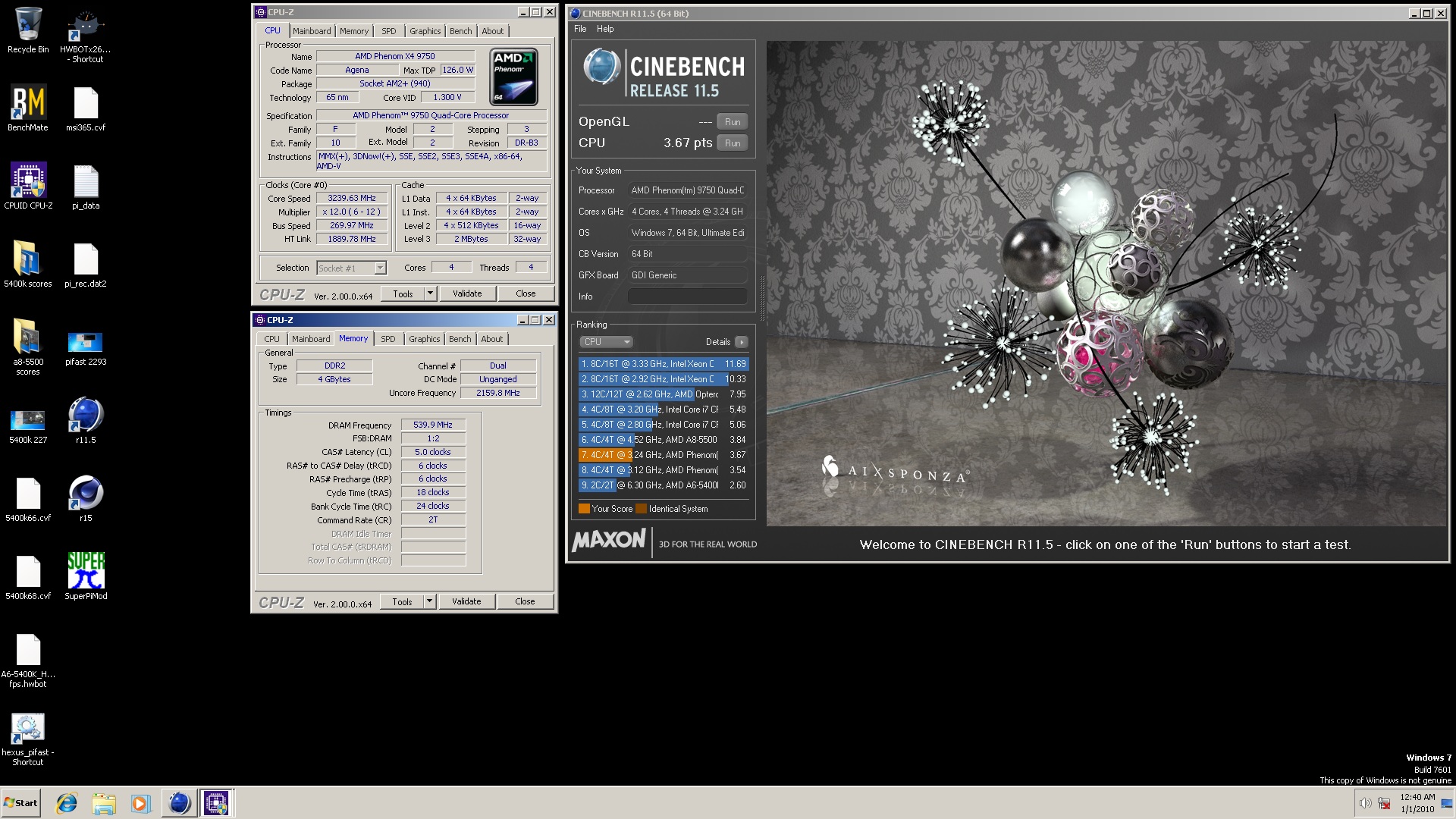Run the OpenGL test in Cinebench

tap(733, 122)
